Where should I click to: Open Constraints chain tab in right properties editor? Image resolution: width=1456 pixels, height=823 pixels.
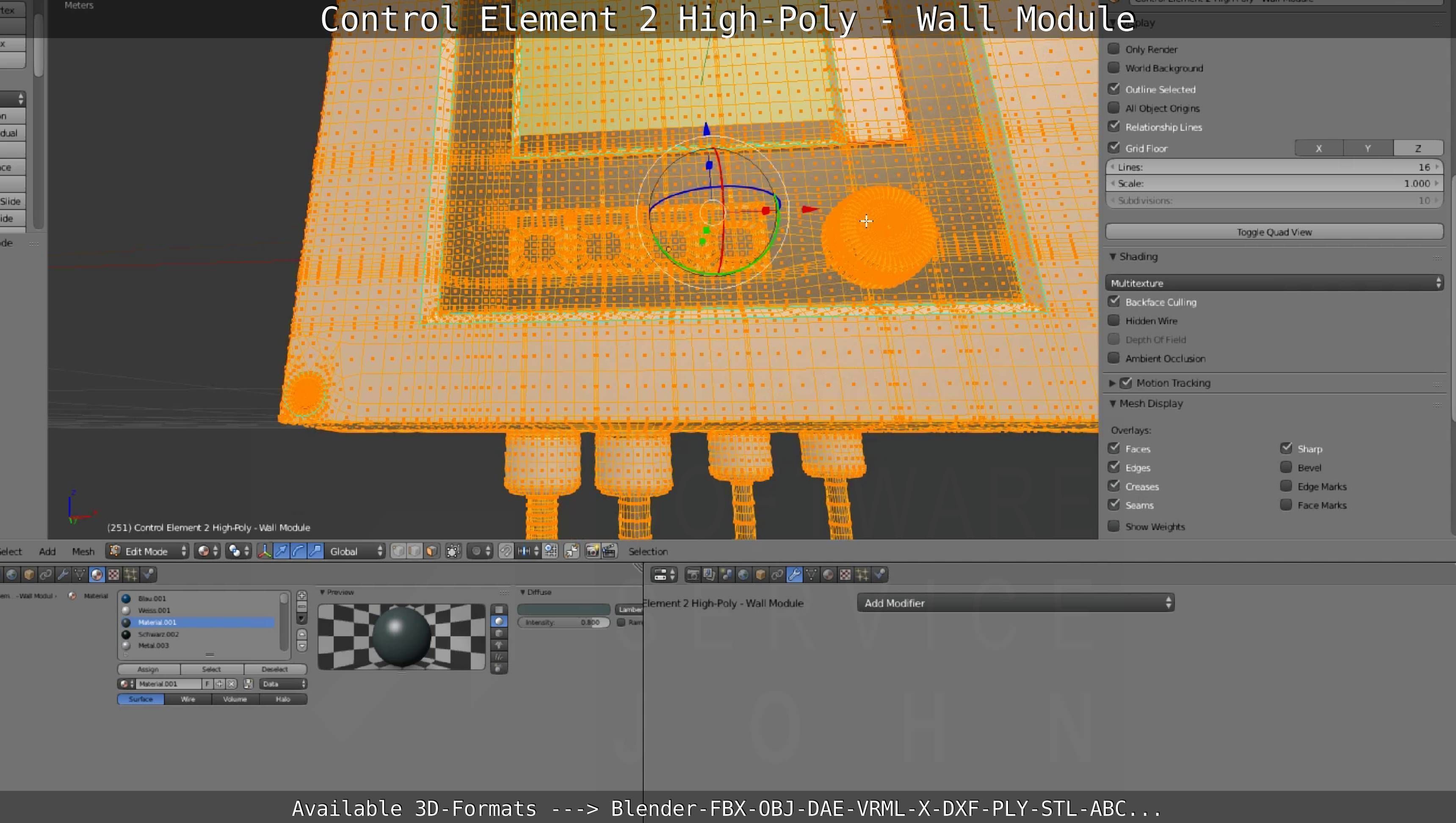[777, 575]
